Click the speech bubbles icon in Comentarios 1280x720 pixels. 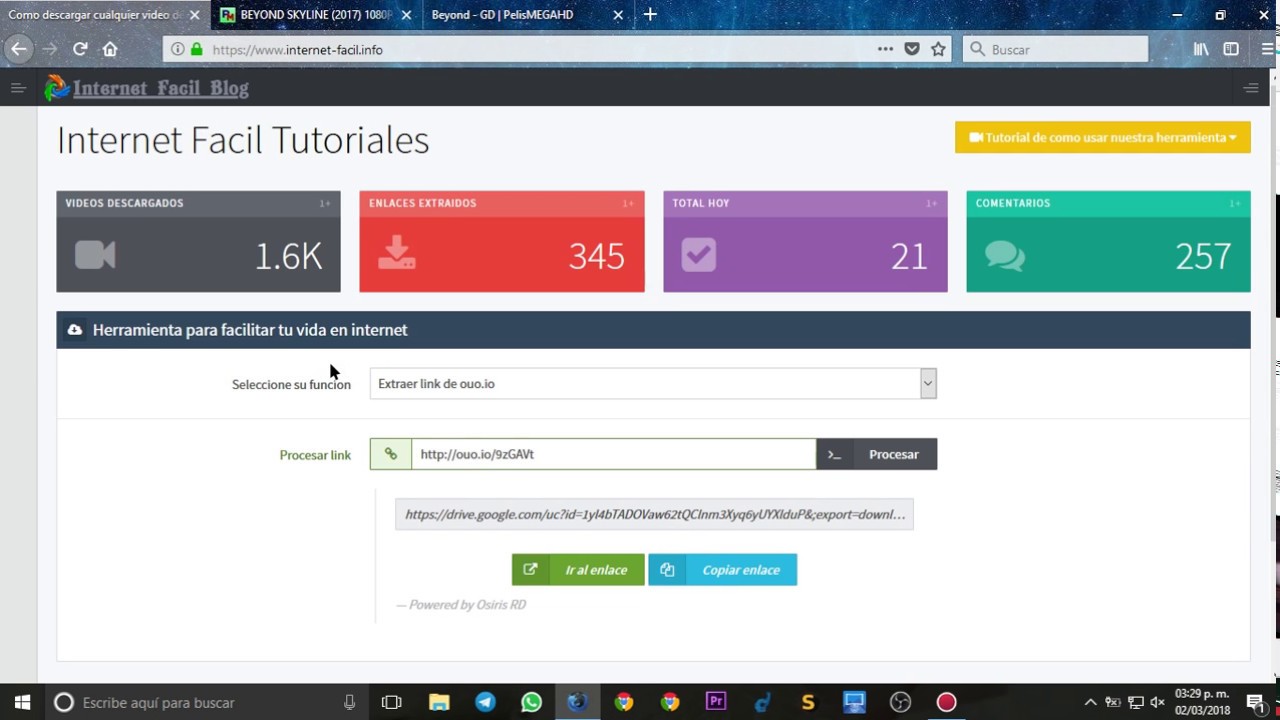tap(1005, 256)
